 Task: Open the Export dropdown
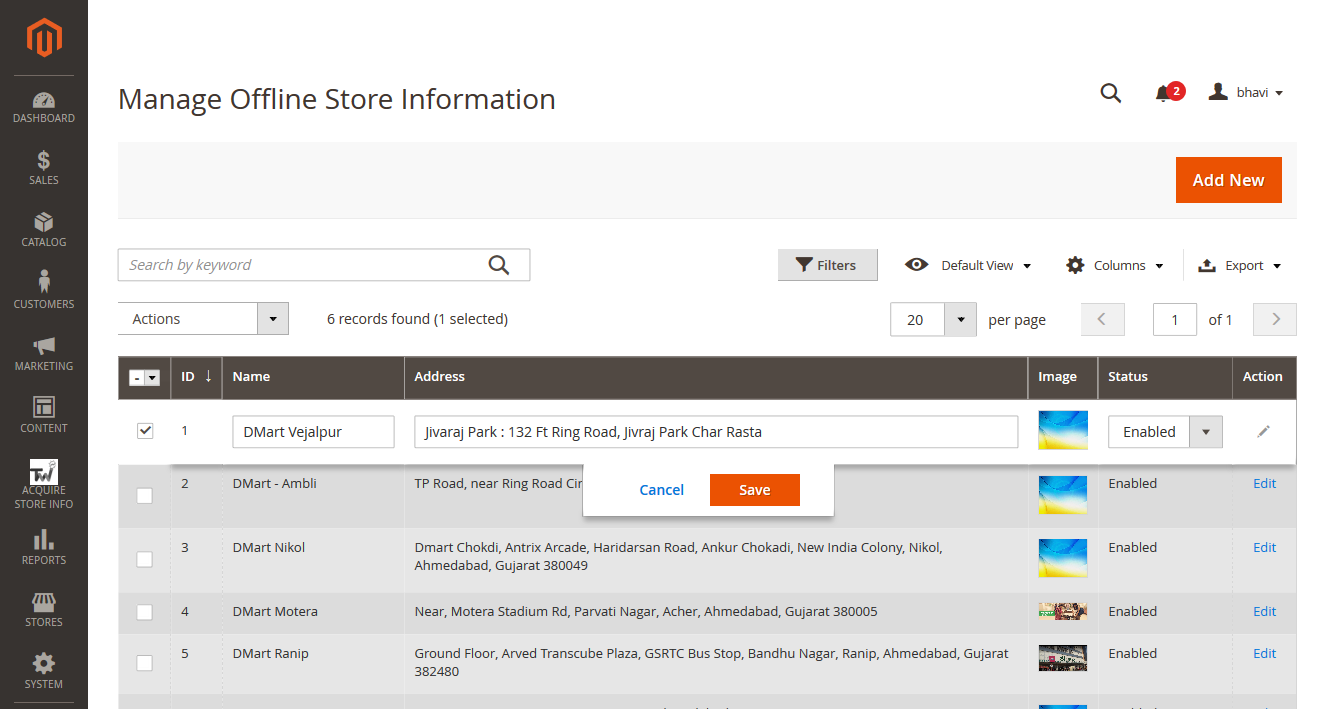click(x=1239, y=265)
